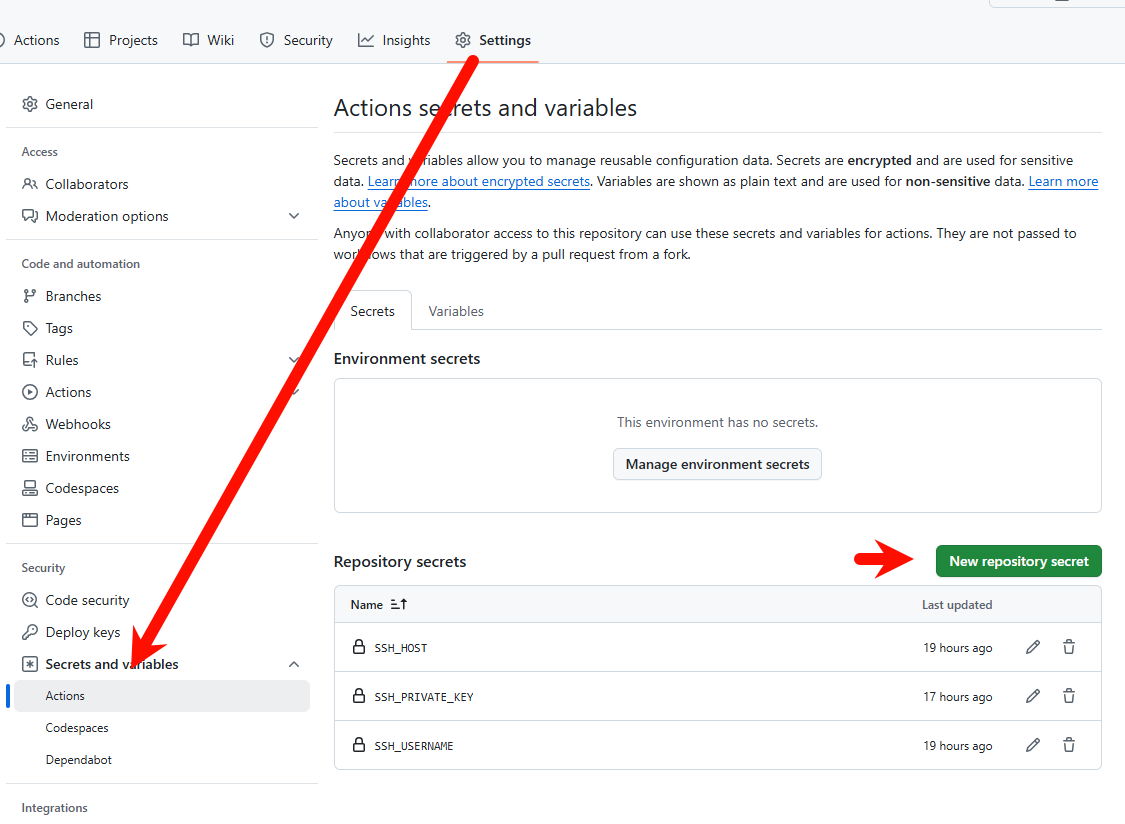Click the Last updated column header
1125x824 pixels.
[x=956, y=605]
